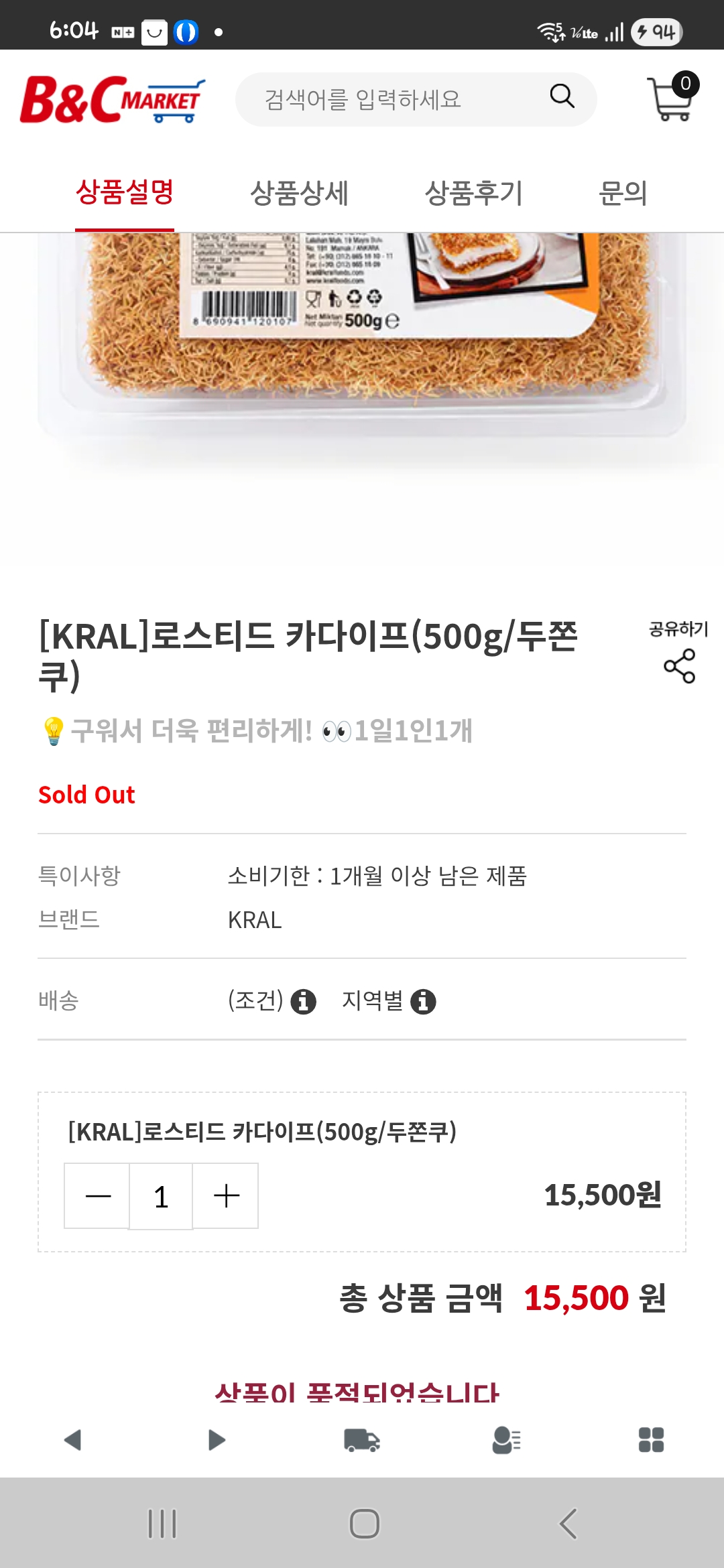Tap the kadaif product image
724x1568 pixels.
pos(362,335)
